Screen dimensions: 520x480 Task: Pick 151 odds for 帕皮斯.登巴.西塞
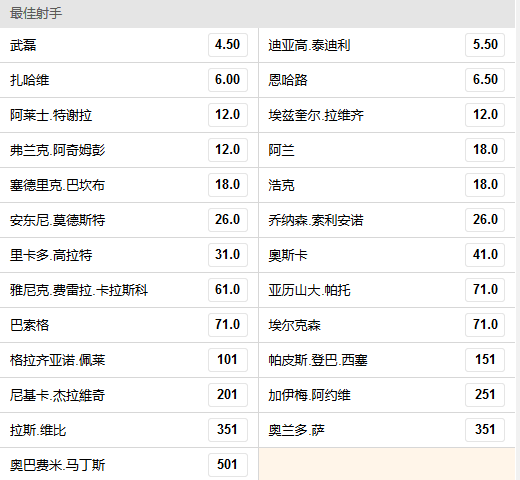(485, 360)
